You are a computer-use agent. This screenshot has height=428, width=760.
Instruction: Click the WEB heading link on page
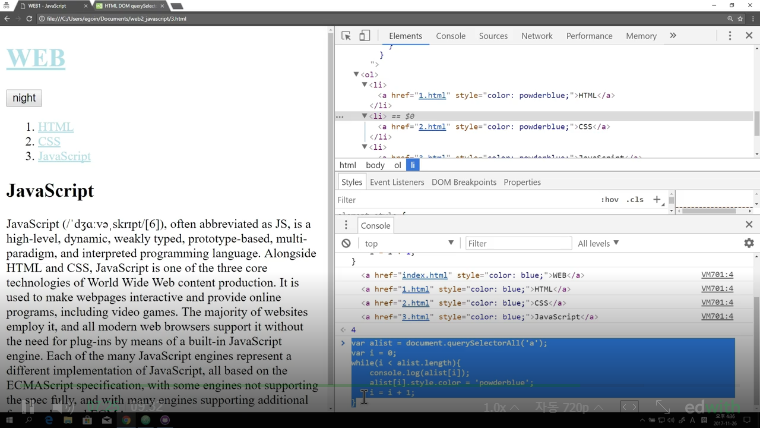point(35,58)
